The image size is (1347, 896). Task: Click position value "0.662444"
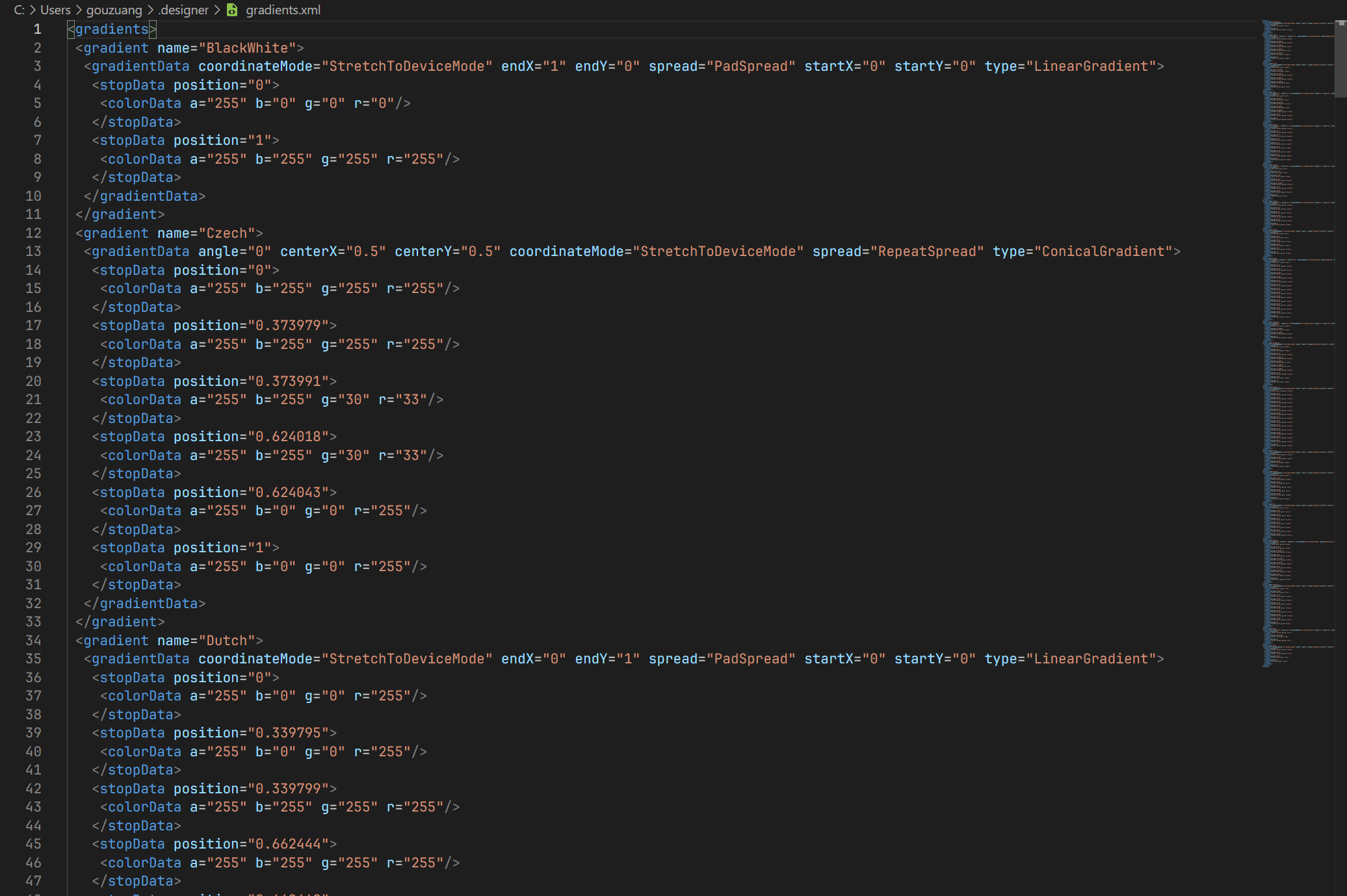coord(288,844)
